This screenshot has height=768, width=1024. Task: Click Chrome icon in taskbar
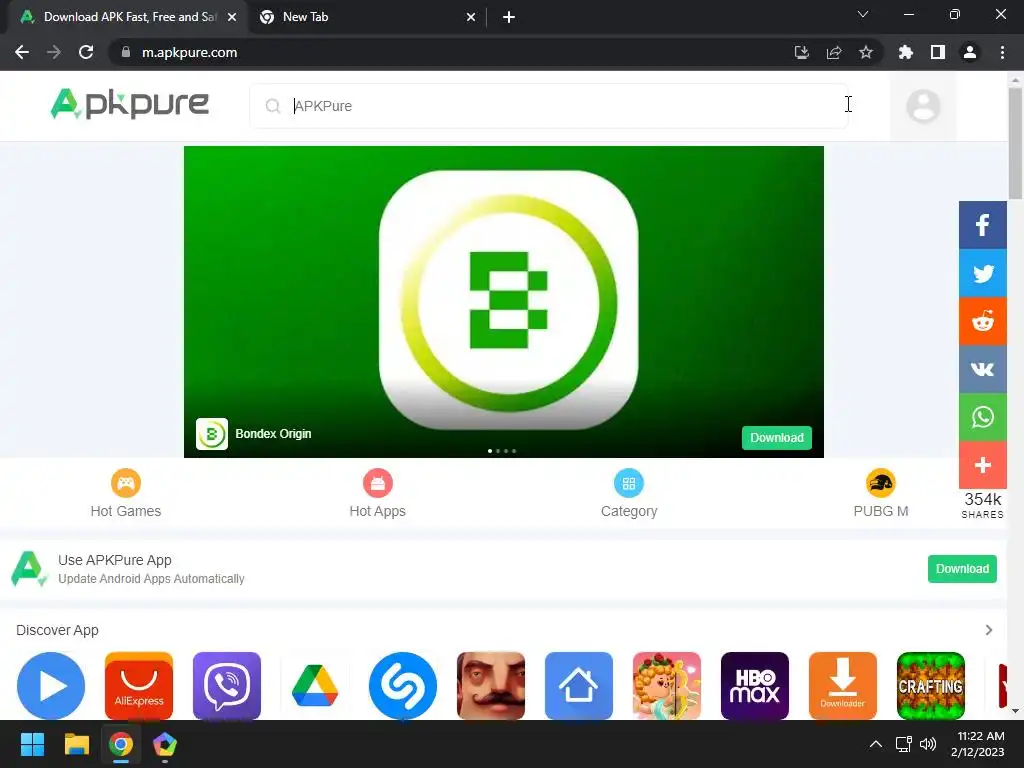(121, 744)
